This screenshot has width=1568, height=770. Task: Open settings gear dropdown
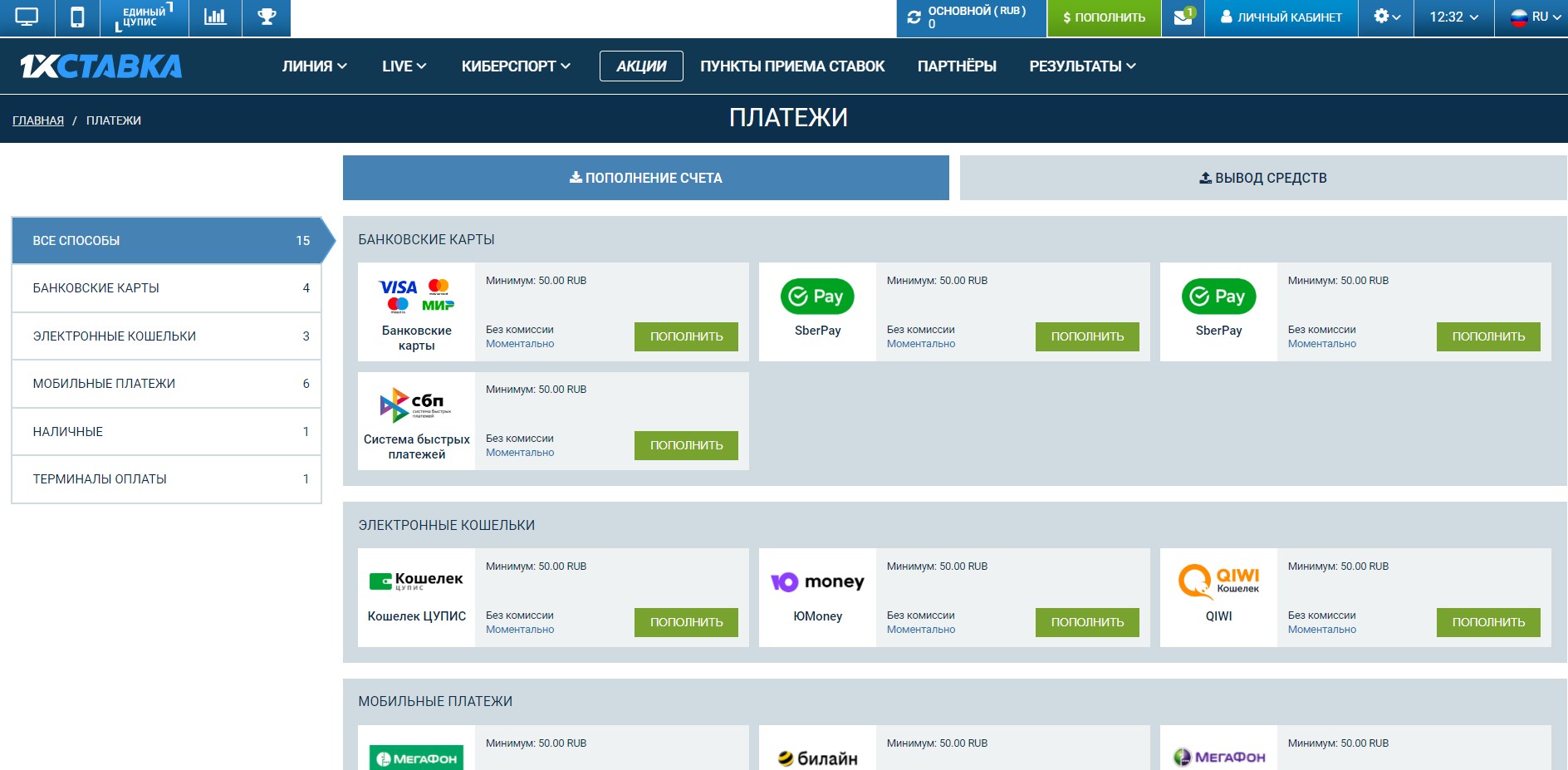point(1386,17)
